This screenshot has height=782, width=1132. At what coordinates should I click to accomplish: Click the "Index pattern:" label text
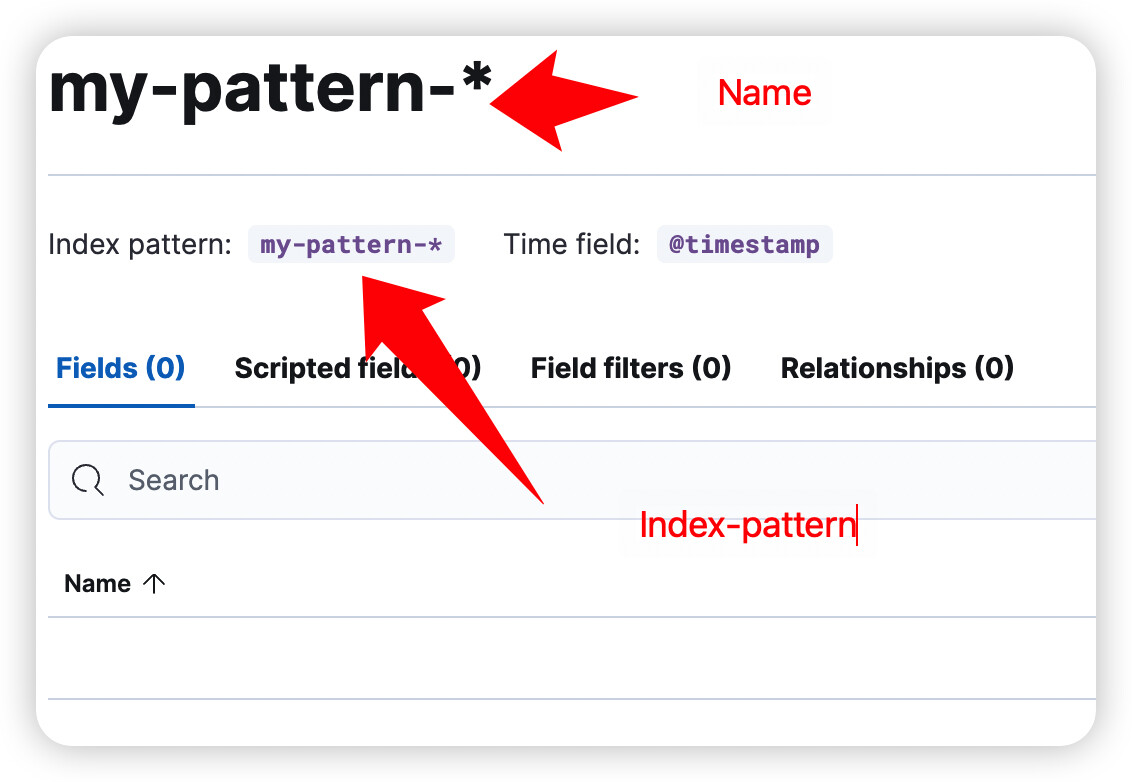[x=140, y=245]
